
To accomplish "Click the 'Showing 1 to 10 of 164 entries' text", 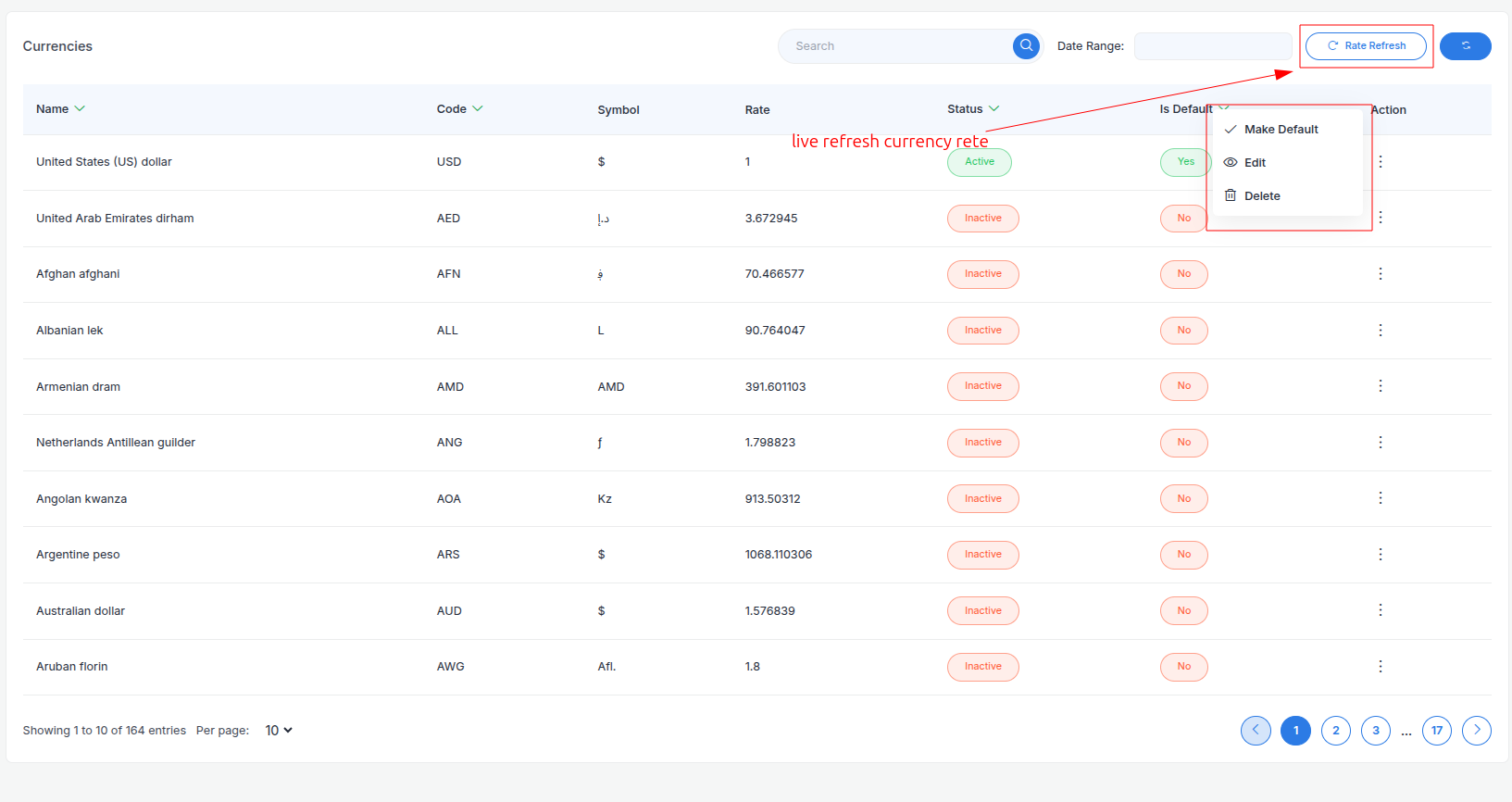I will 105,731.
